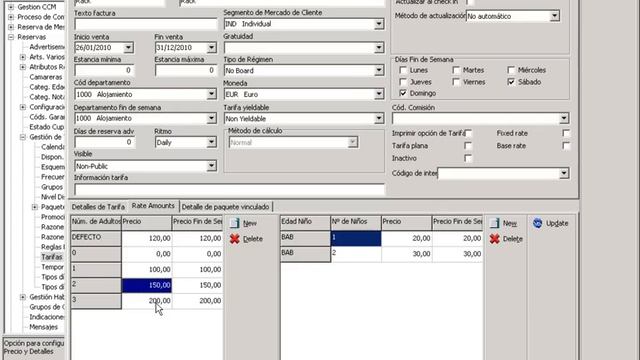640x360 pixels.
Task: Select Camareras in the tree
Action: pos(46,77)
